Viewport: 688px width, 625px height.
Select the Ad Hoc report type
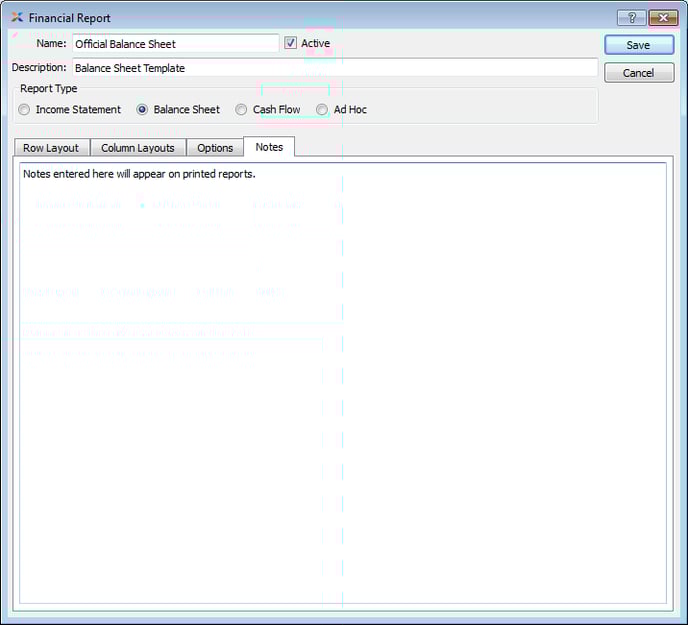322,110
